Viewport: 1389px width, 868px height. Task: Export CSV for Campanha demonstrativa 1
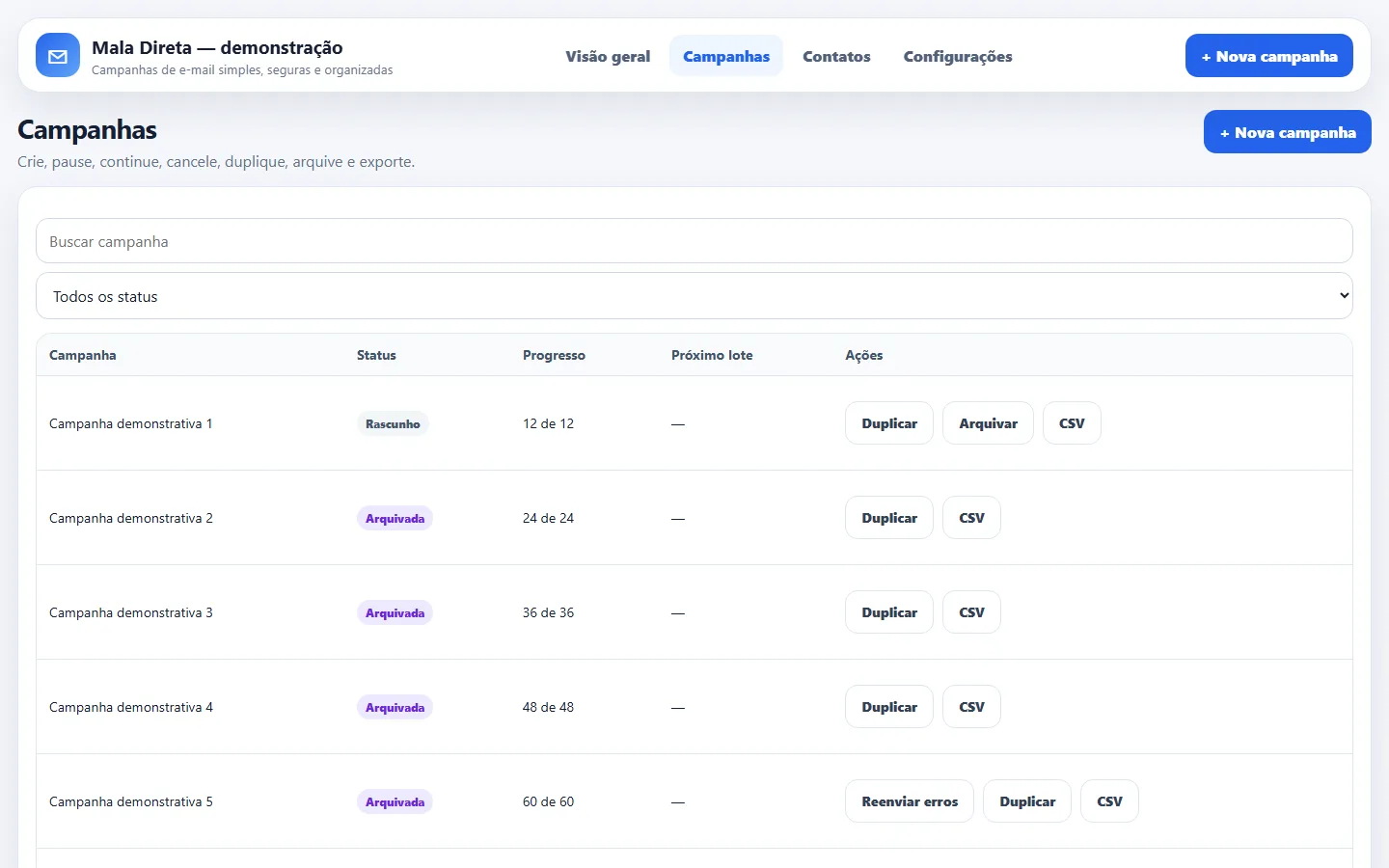pyautogui.click(x=1072, y=423)
